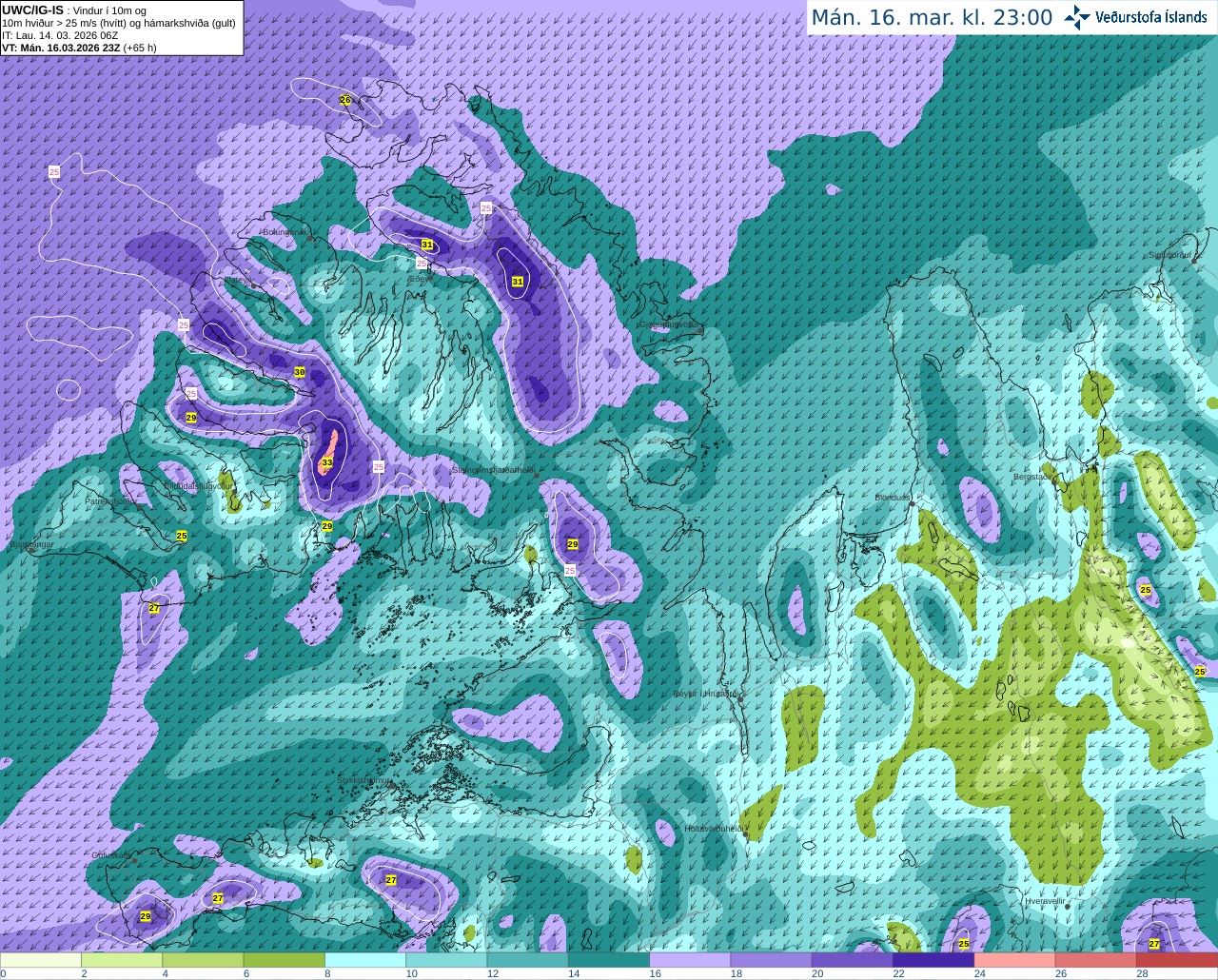Viewport: 1218px width, 980px height.
Task: Click the Patreksfjörður place label
Action: click(x=109, y=501)
